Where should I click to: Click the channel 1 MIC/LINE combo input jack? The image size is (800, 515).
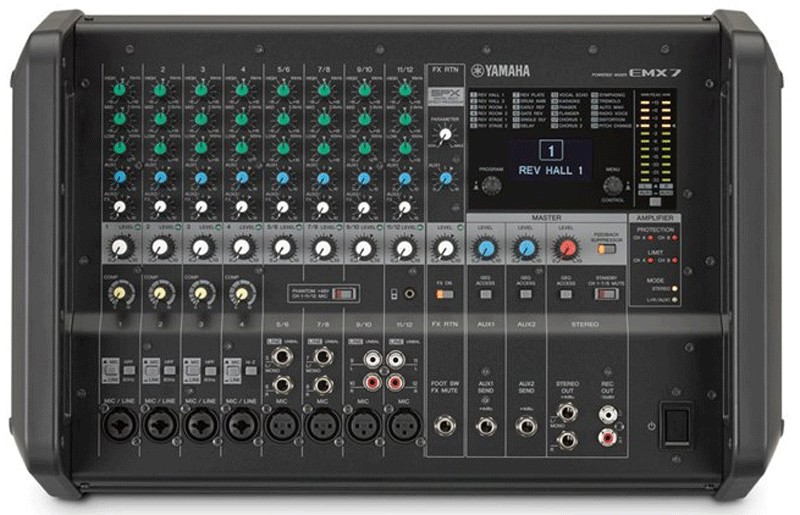point(120,425)
